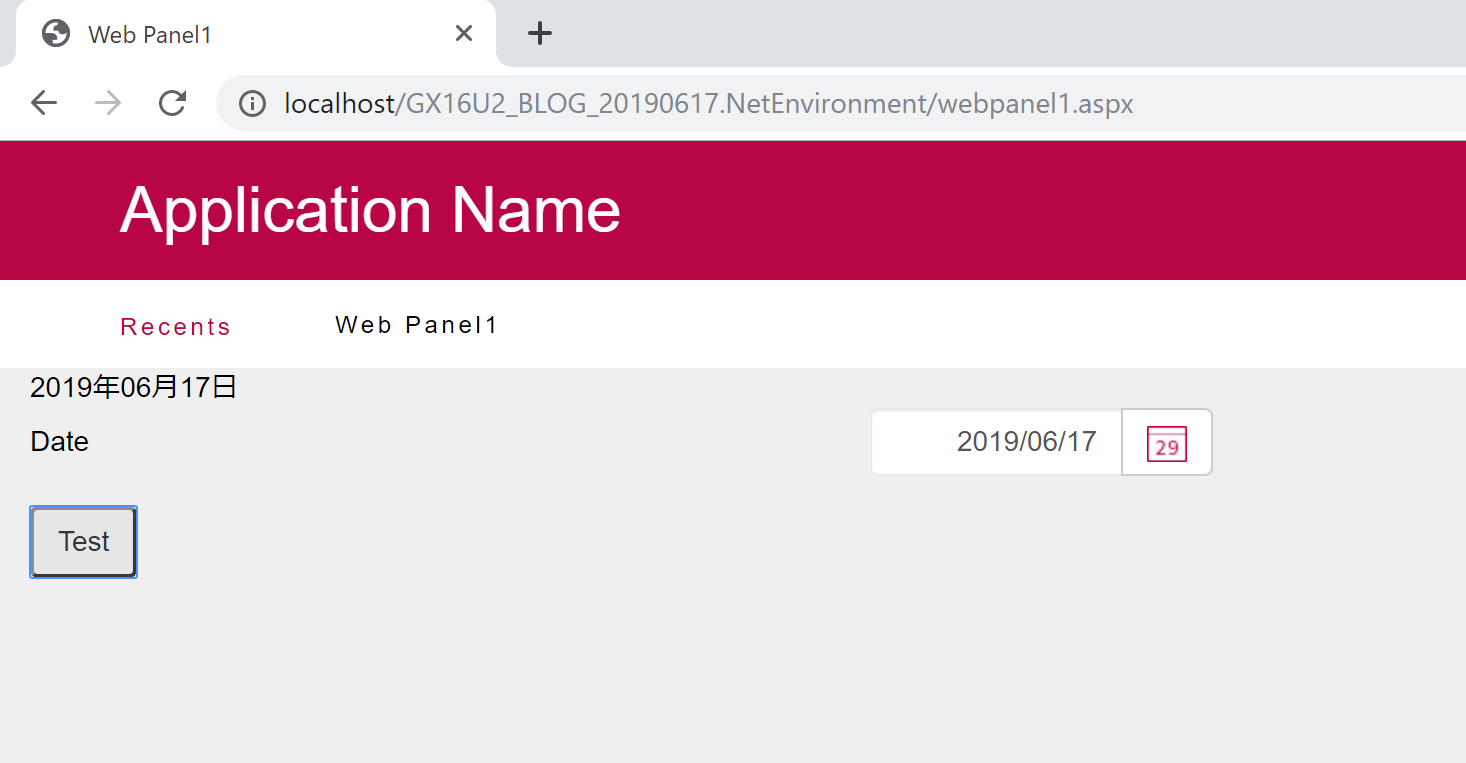Image resolution: width=1466 pixels, height=763 pixels.
Task: Open the calendar date picker icon
Action: pyautogui.click(x=1166, y=443)
